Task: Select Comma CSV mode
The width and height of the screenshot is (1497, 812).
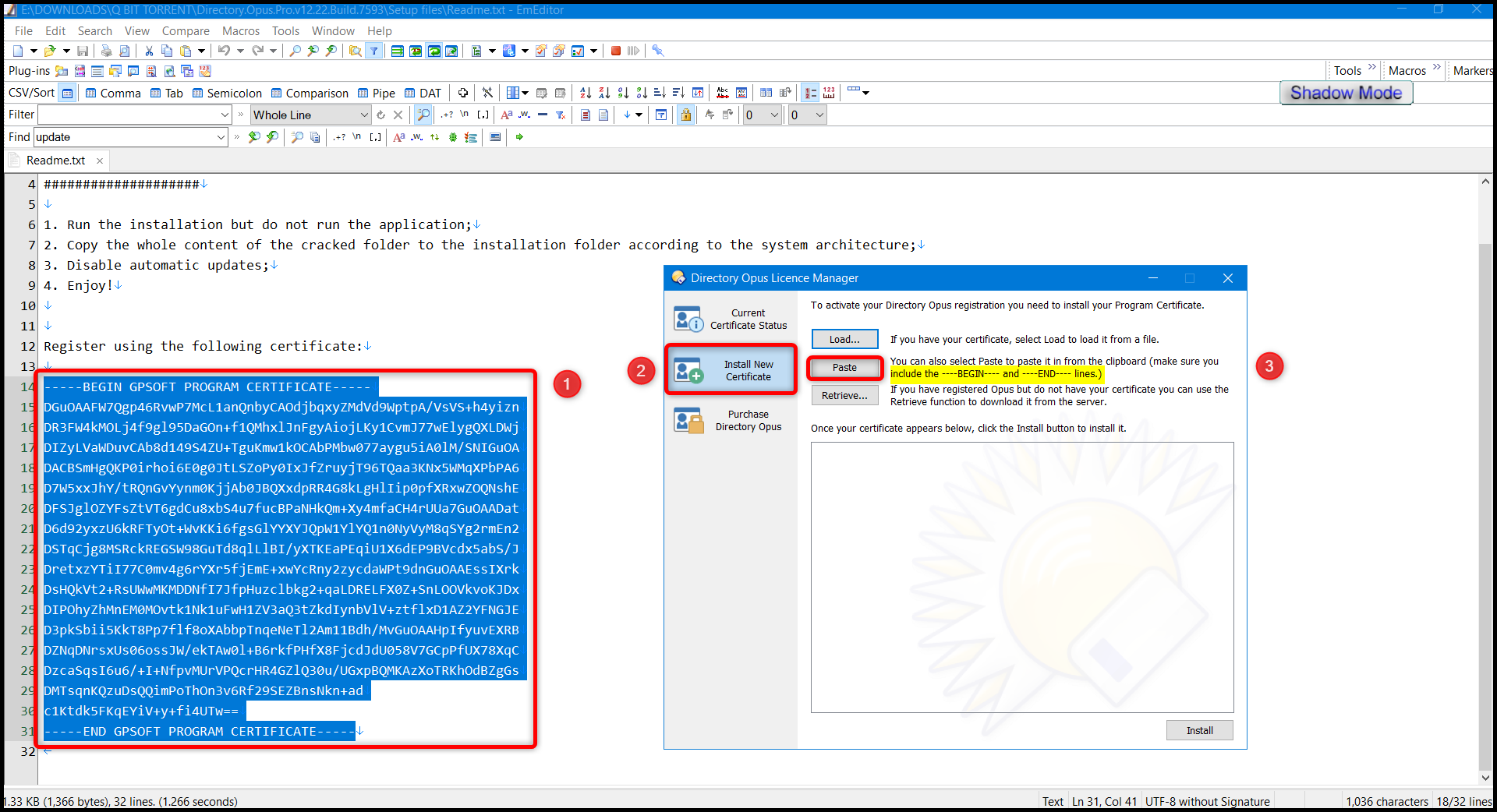Action: pos(114,93)
